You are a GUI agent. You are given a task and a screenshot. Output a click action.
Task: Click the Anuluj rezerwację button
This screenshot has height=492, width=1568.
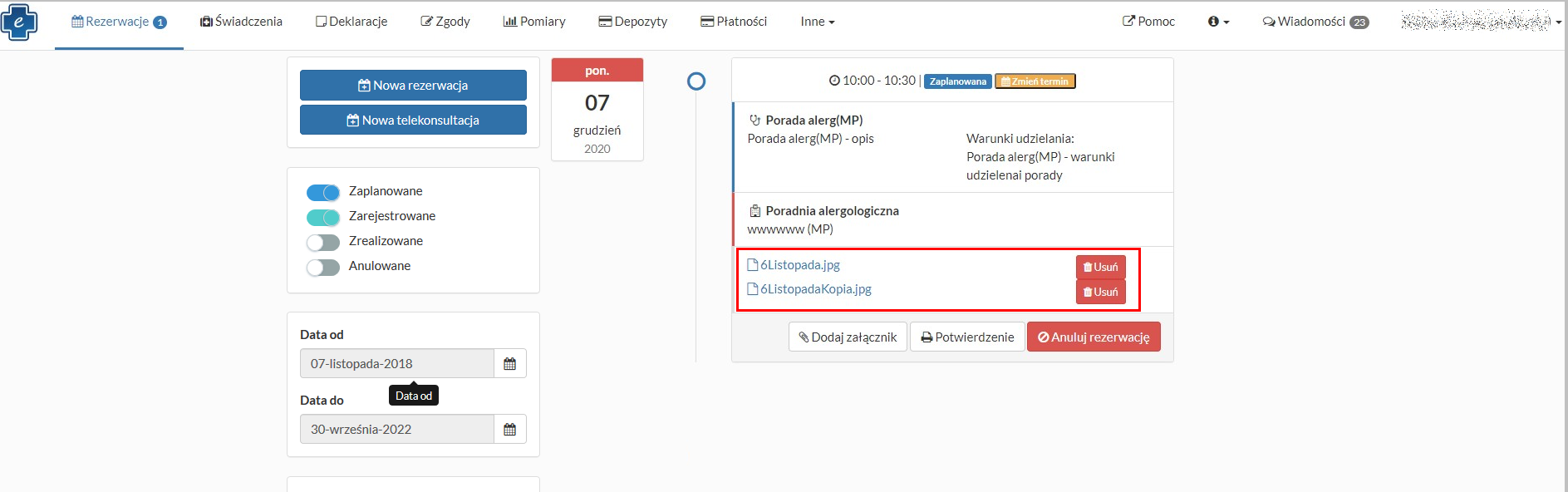[1094, 337]
